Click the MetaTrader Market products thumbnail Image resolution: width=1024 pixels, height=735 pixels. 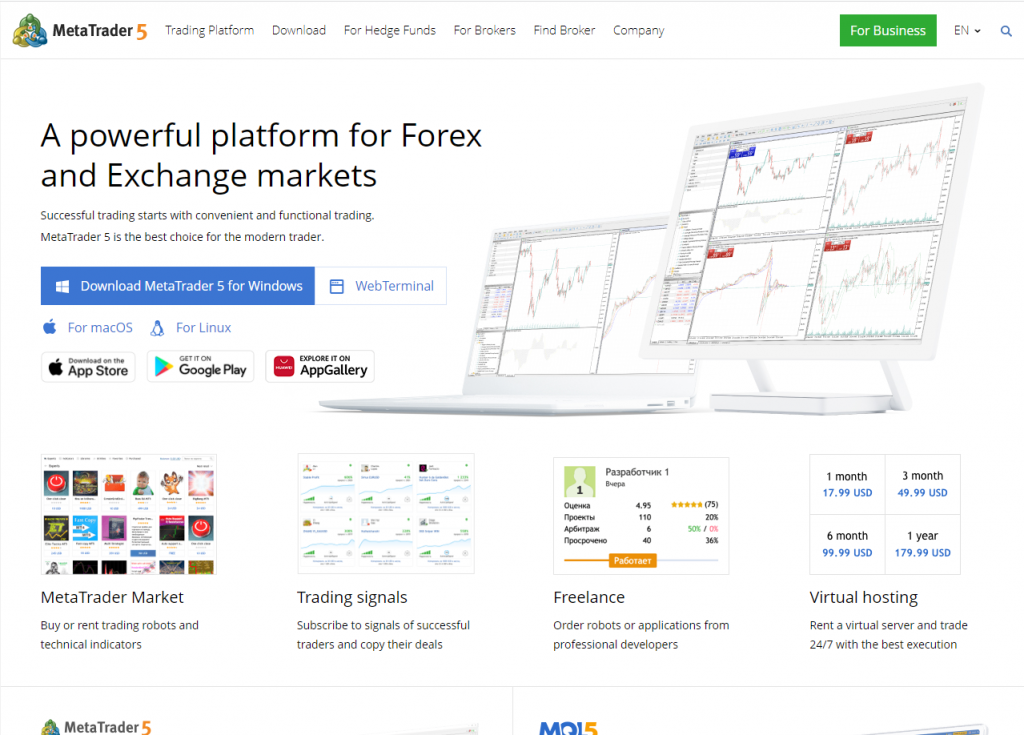[129, 514]
